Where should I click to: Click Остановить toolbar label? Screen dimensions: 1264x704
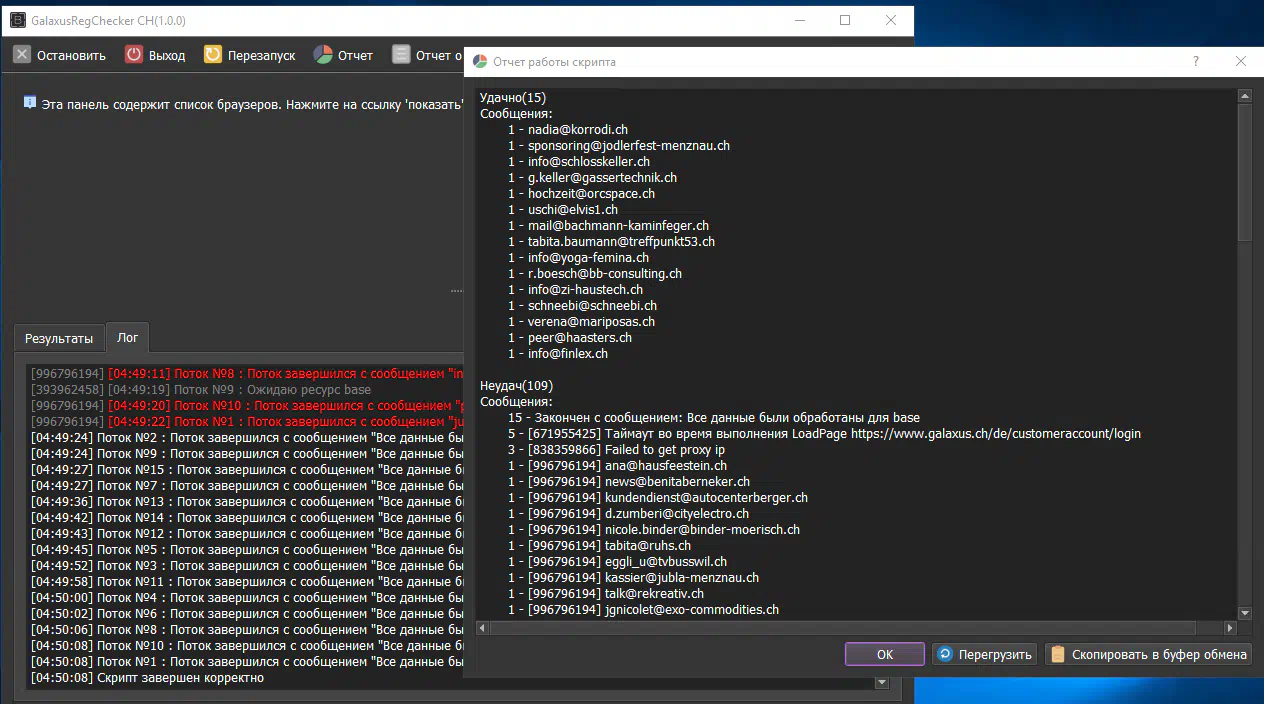(71, 56)
